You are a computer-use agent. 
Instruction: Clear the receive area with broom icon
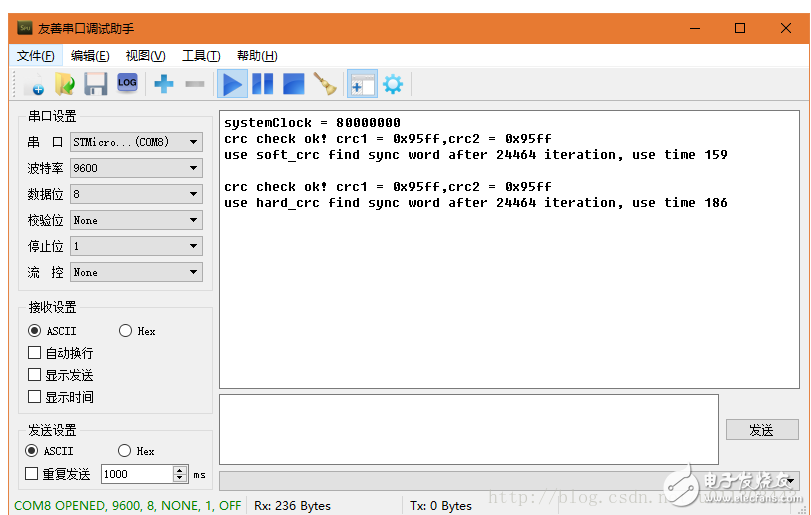tap(325, 84)
